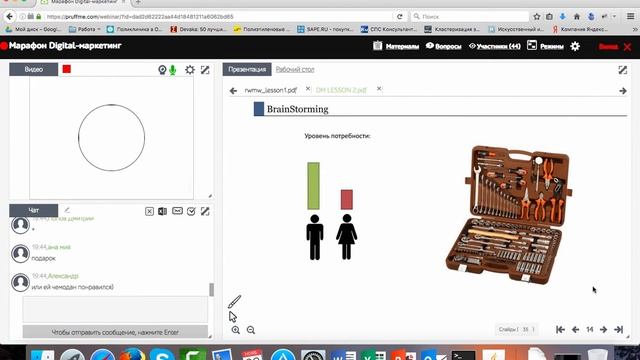
Task: Click the browser Поиск search field
Action: [470, 17]
